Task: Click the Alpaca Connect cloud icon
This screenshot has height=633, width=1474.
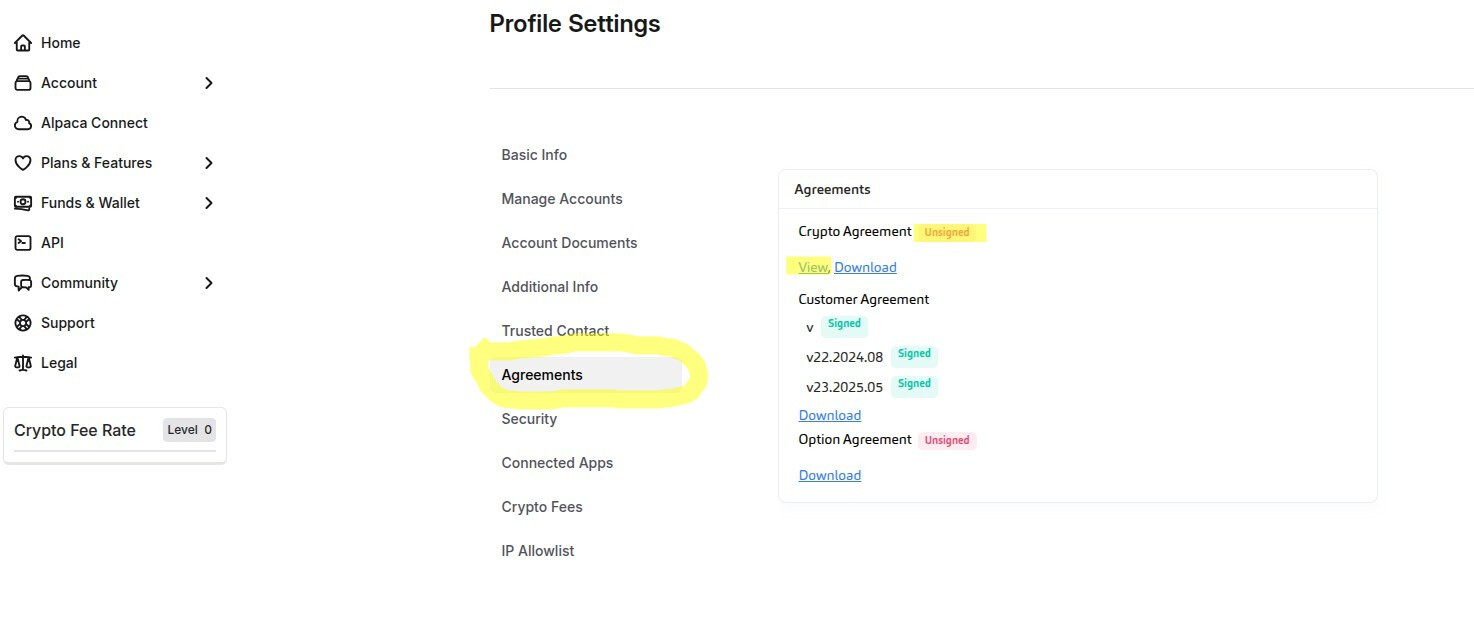Action: click(23, 123)
